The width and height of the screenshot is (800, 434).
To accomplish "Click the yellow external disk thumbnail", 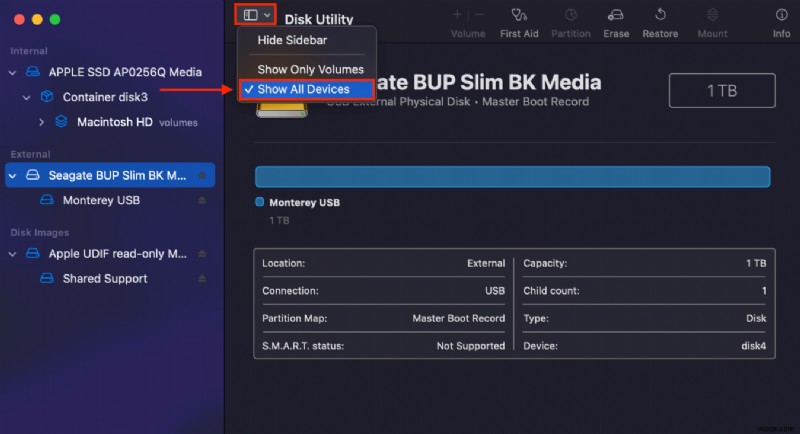I will click(282, 109).
